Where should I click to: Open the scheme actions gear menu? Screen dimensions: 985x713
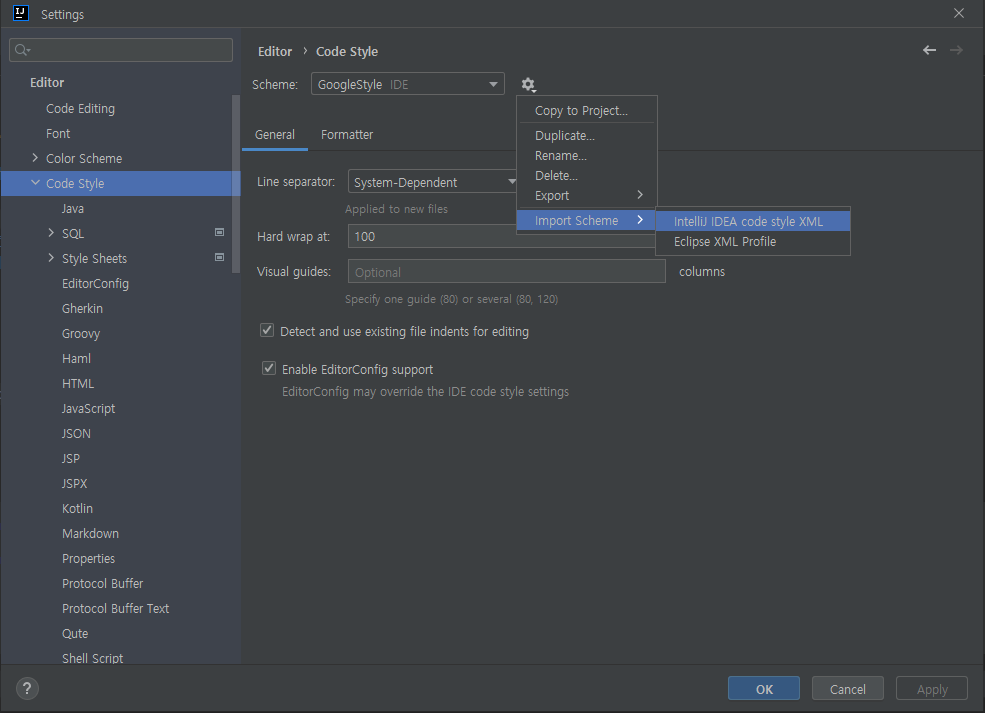coord(528,84)
